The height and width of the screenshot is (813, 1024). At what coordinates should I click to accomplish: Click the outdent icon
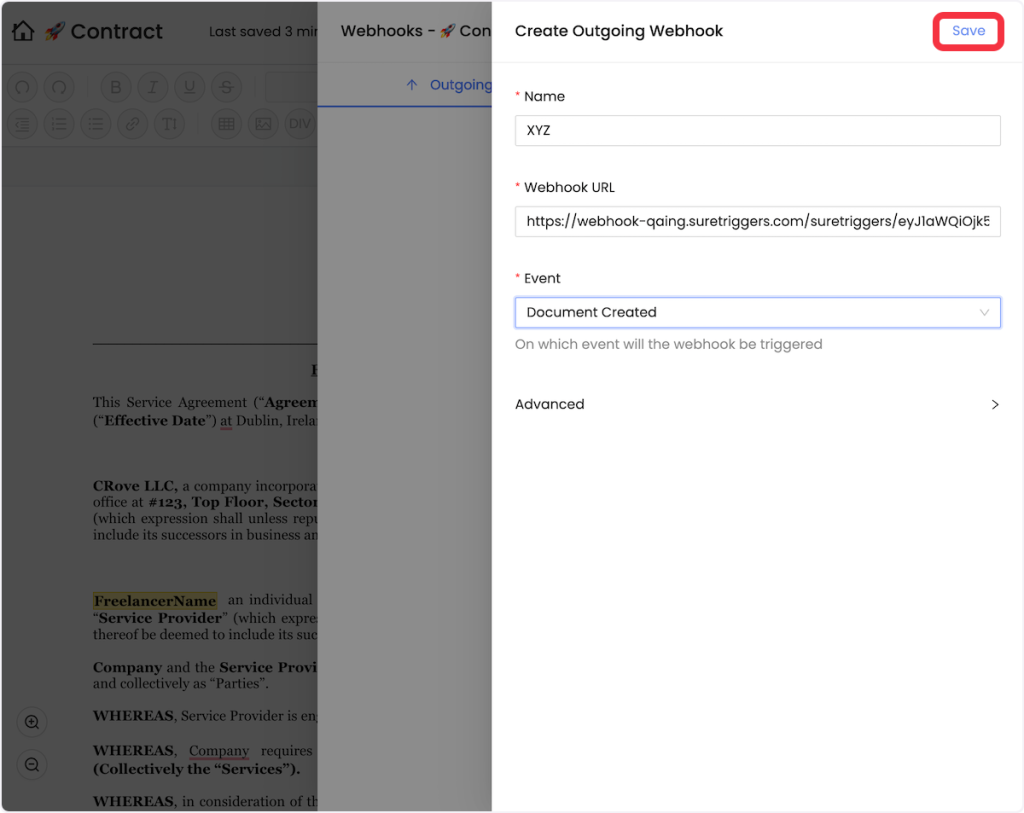click(x=23, y=124)
